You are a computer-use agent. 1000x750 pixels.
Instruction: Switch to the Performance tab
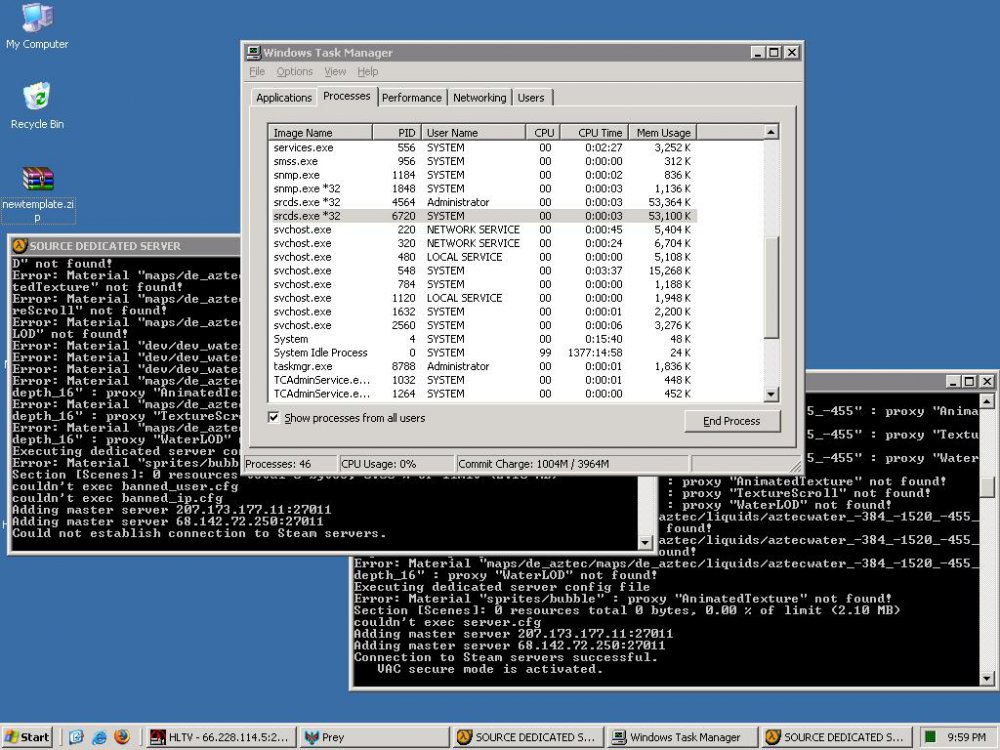(x=411, y=97)
